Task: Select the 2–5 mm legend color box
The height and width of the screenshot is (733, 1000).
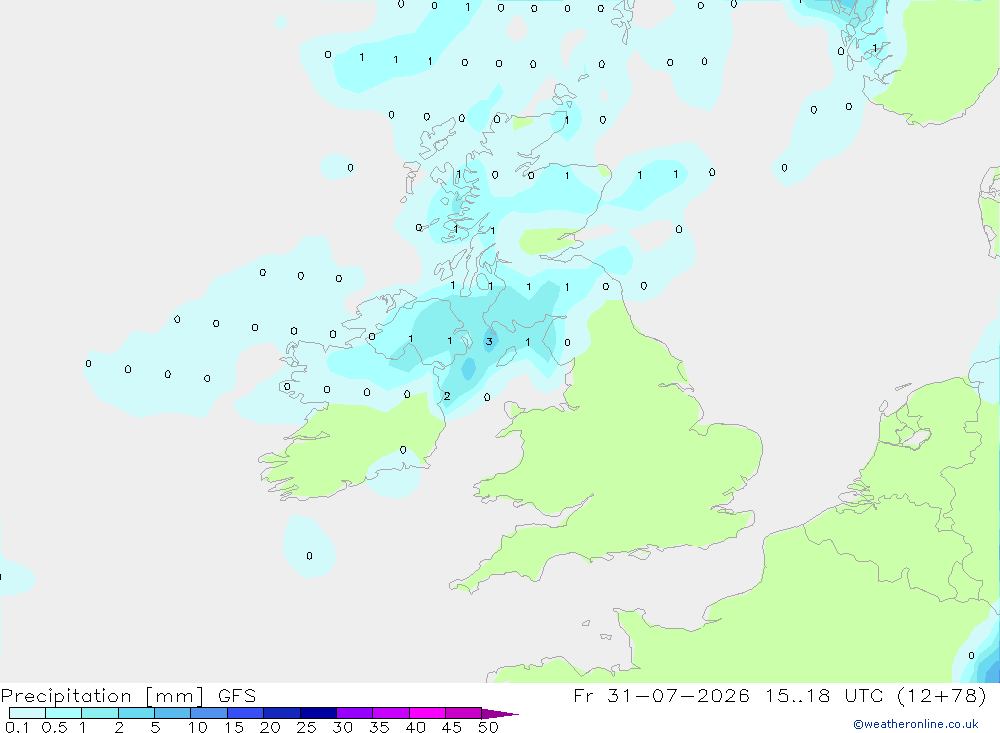Action: pyautogui.click(x=136, y=713)
